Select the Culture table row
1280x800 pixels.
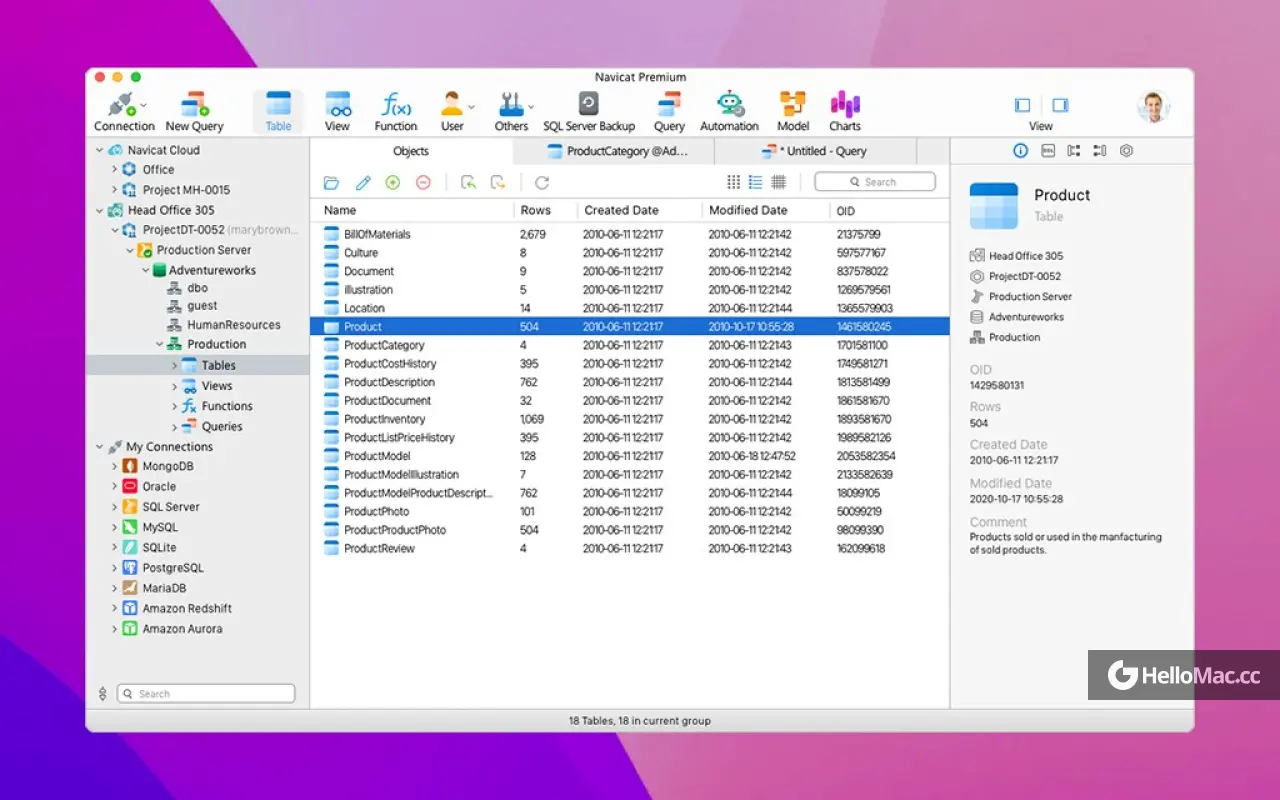click(630, 253)
